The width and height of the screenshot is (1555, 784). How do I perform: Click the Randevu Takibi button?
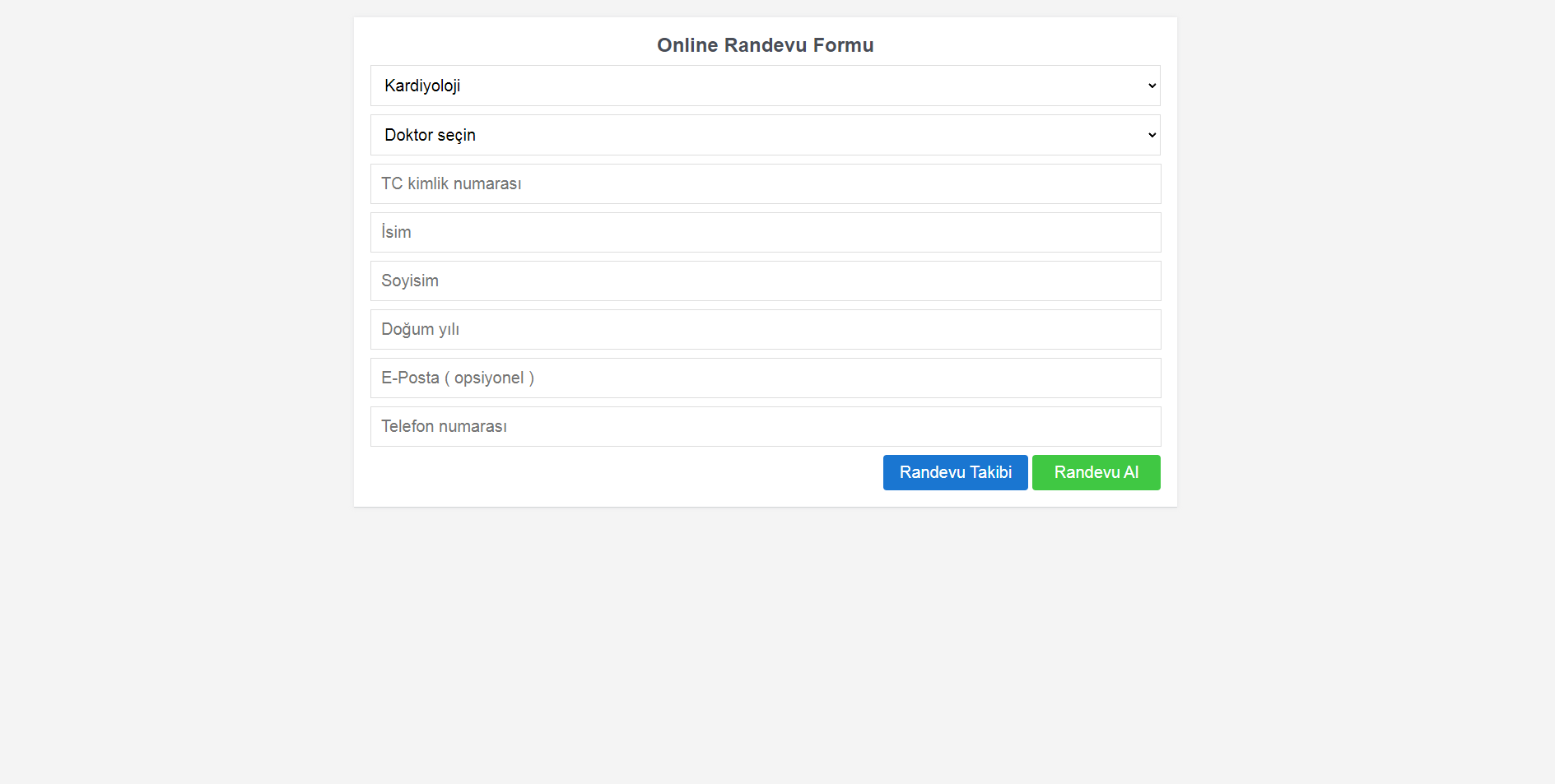955,472
